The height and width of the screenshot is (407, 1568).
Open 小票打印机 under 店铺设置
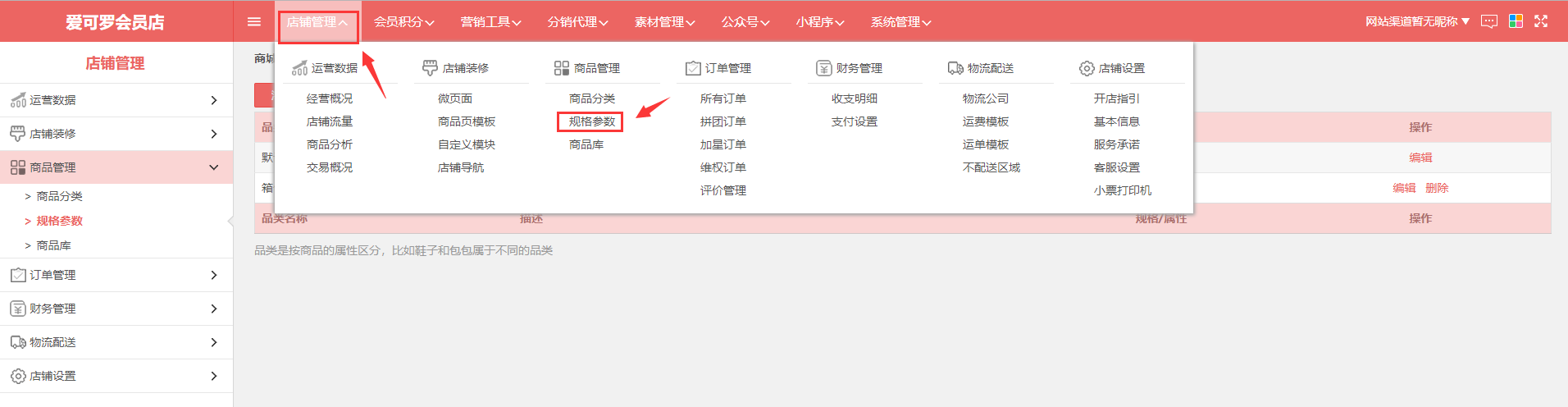(1122, 190)
